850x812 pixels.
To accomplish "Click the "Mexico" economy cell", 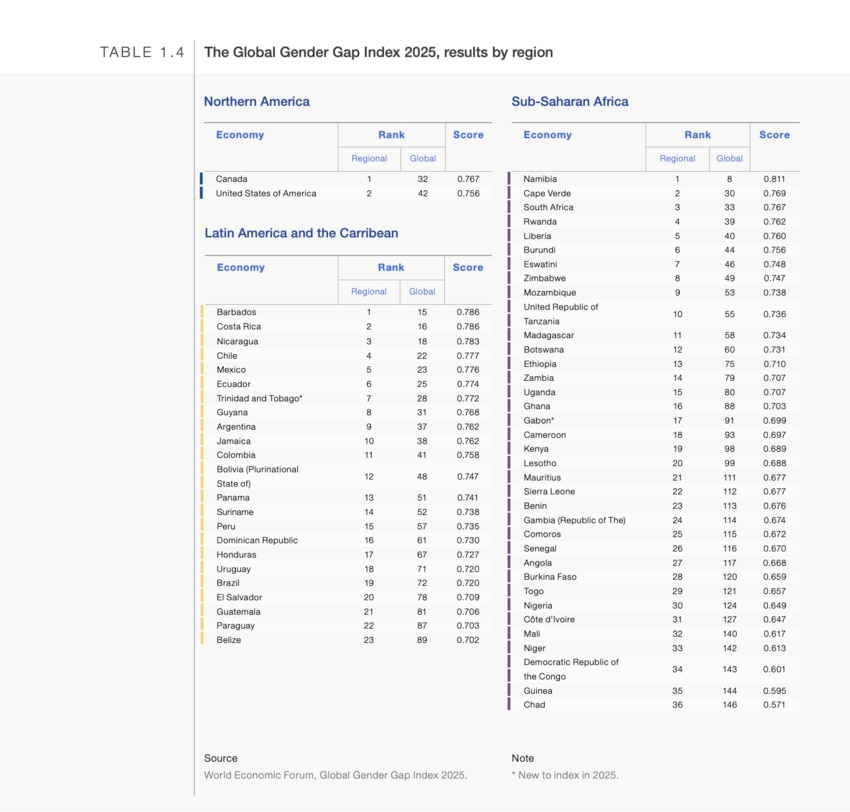I will pyautogui.click(x=231, y=370).
